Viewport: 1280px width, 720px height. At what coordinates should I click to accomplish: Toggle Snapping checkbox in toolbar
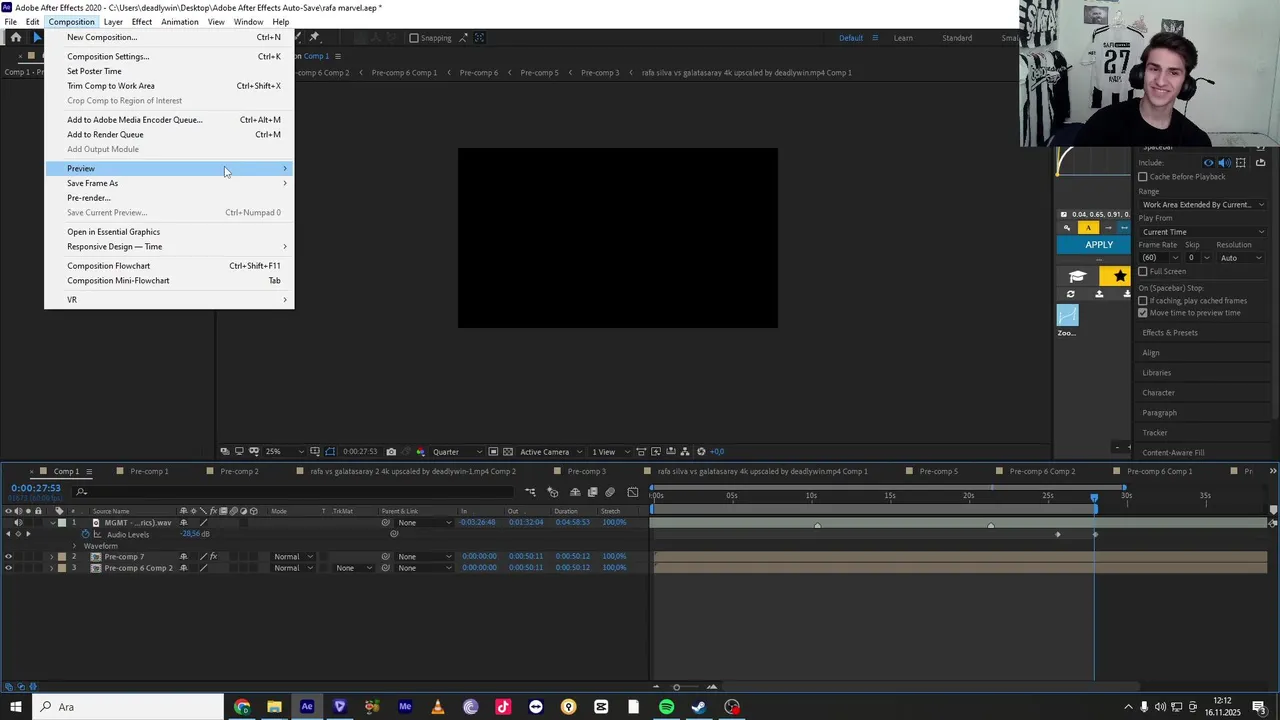point(414,38)
